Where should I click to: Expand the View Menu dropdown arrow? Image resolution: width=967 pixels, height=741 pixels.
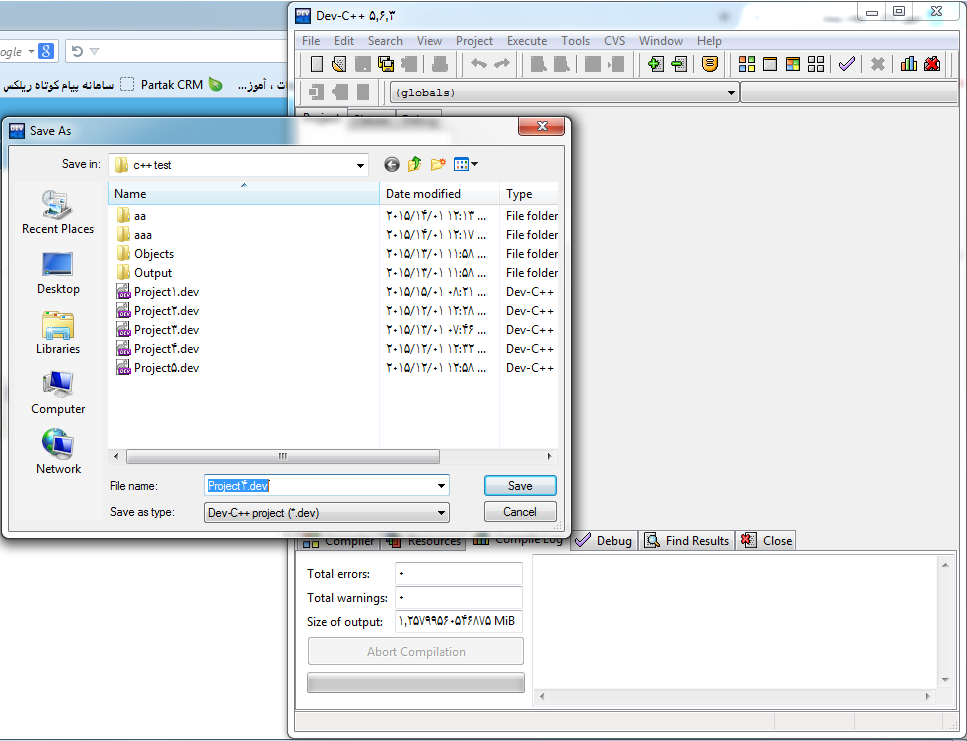click(474, 164)
